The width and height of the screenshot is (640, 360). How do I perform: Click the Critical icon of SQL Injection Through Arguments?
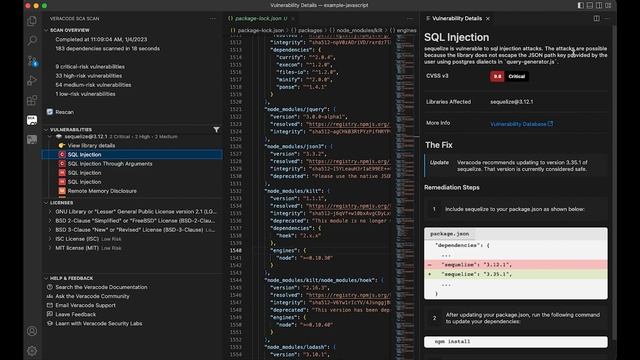pos(62,164)
